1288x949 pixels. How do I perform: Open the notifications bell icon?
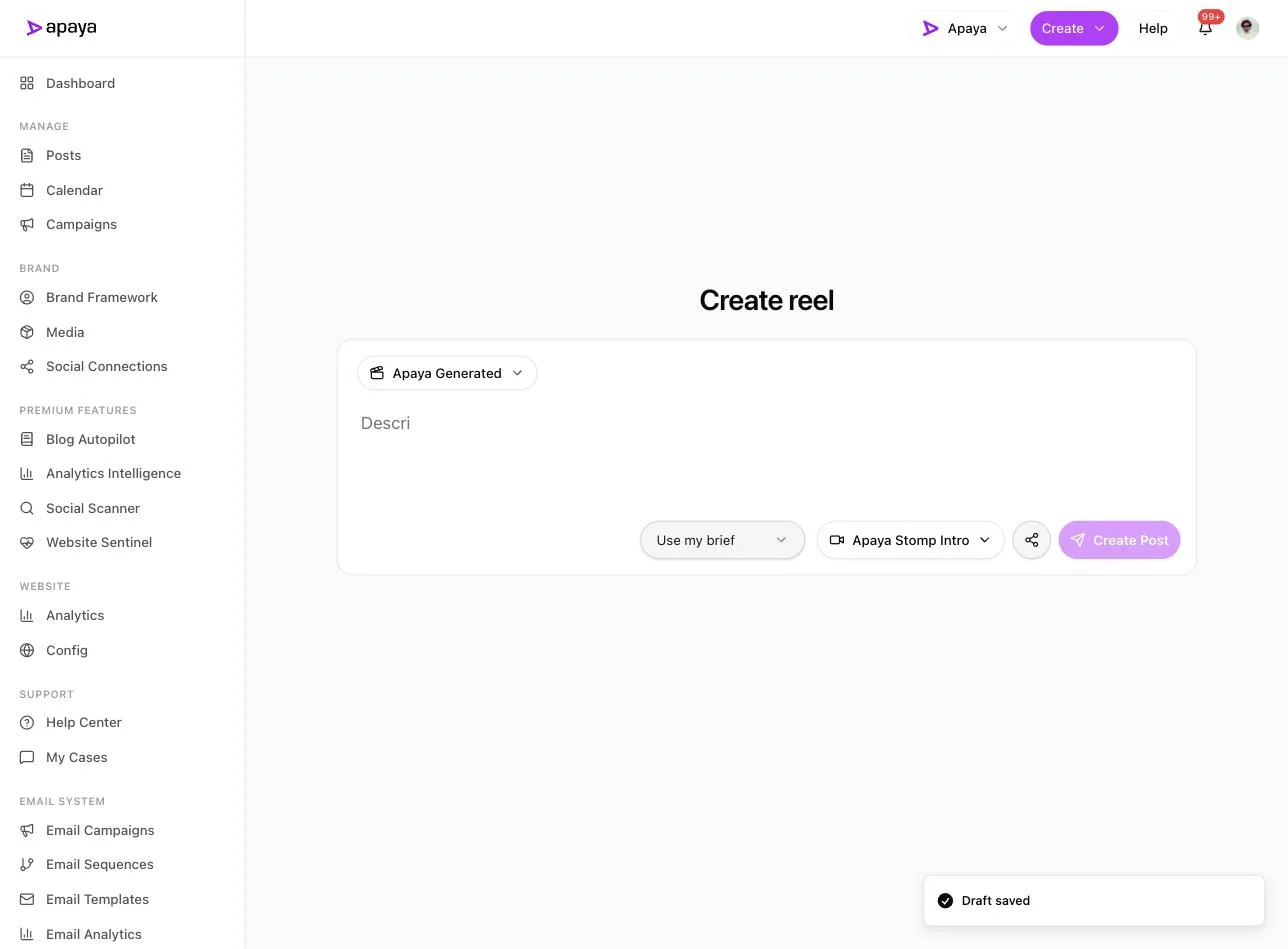pyautogui.click(x=1205, y=28)
